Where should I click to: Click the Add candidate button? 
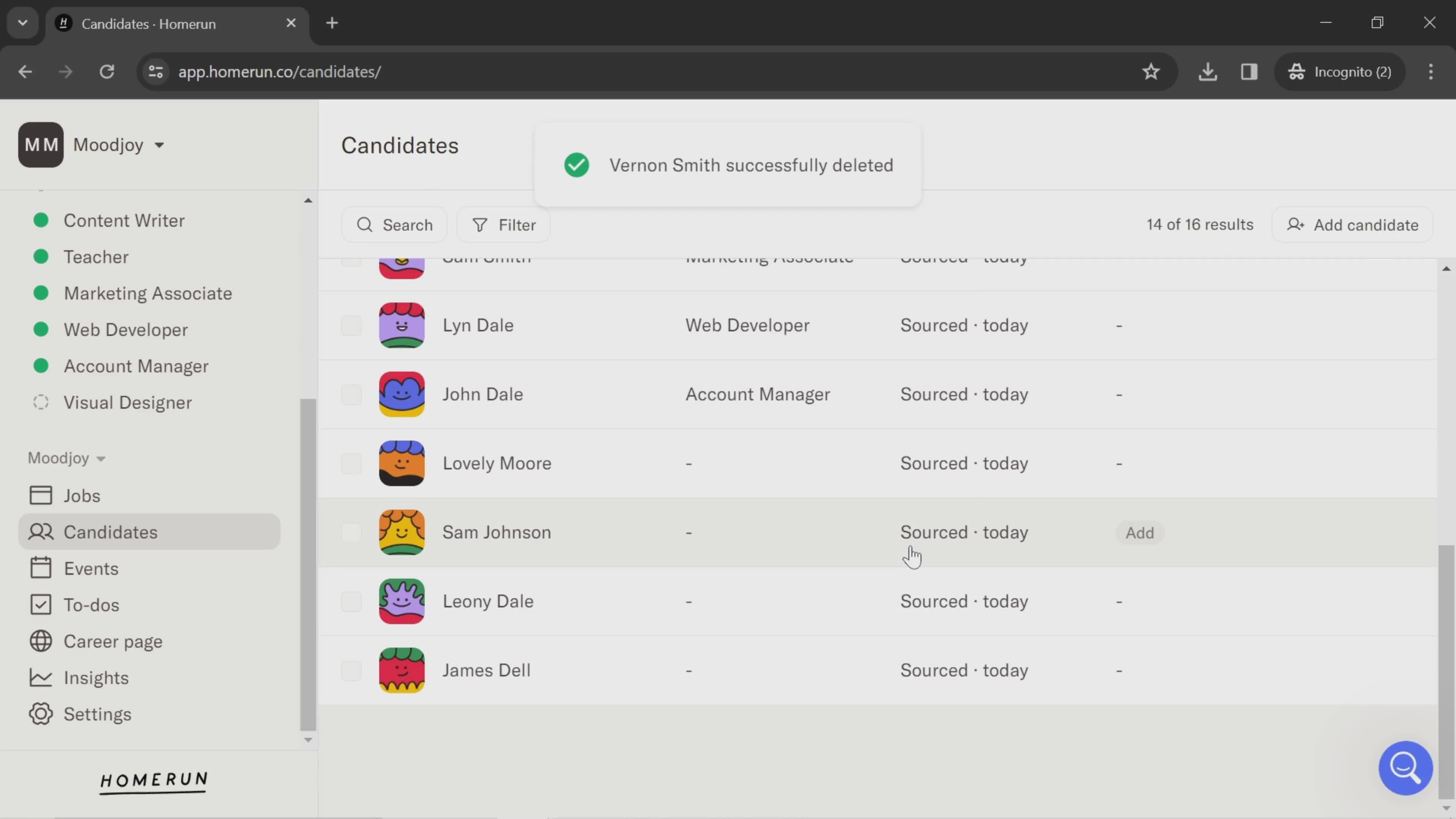tap(1352, 225)
